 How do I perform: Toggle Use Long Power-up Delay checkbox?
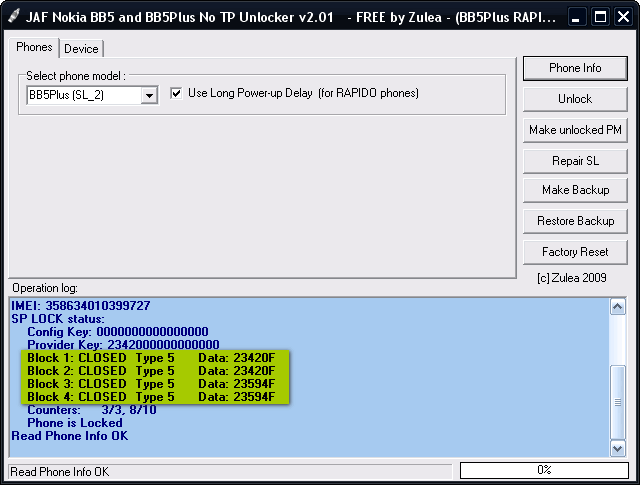(x=176, y=93)
